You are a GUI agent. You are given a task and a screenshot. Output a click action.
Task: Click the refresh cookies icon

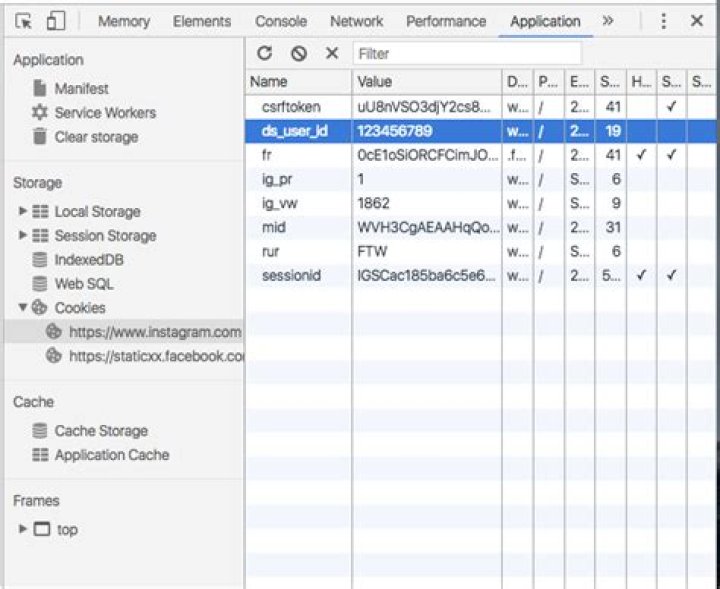(264, 53)
